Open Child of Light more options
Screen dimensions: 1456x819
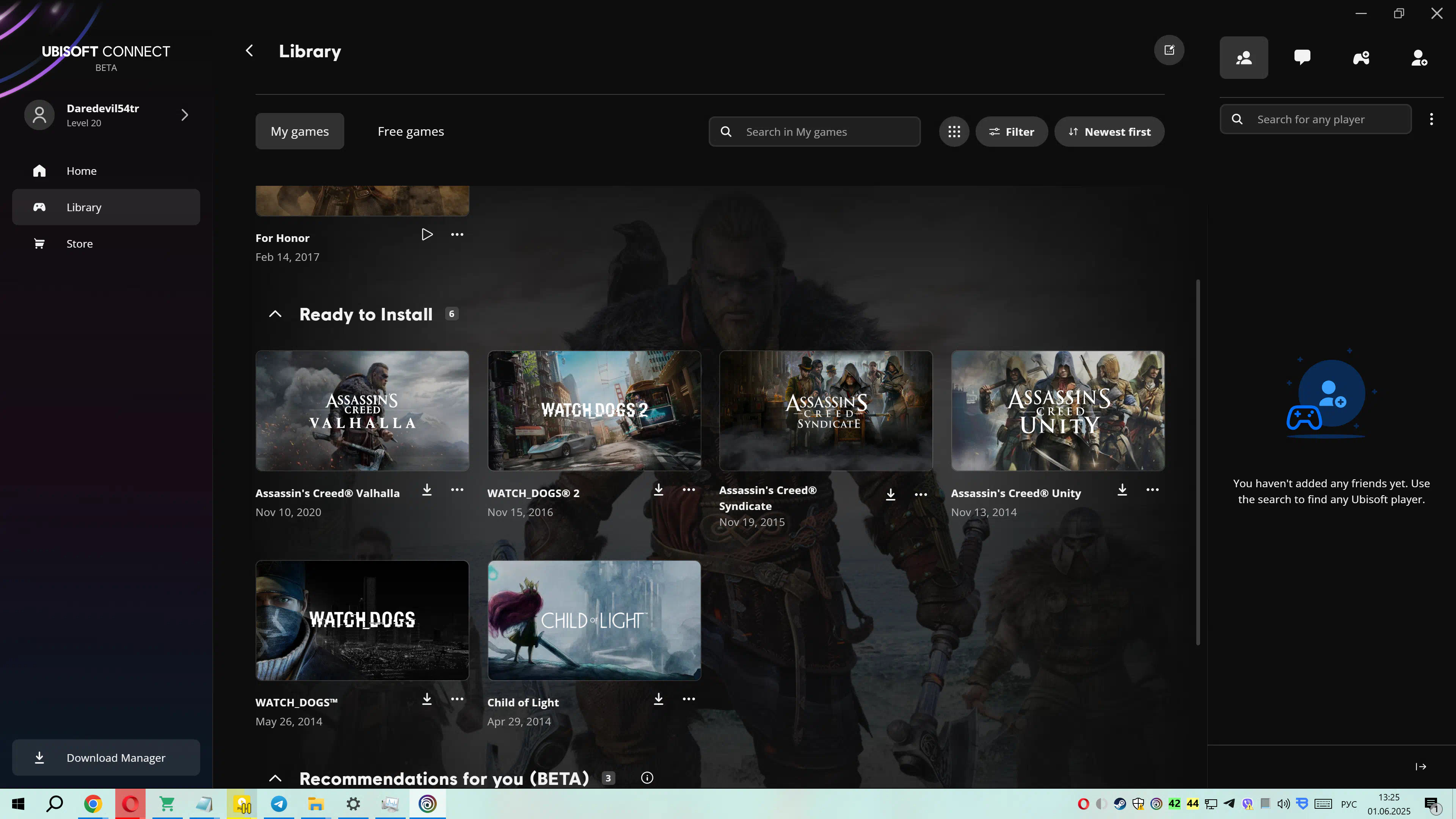click(x=689, y=699)
